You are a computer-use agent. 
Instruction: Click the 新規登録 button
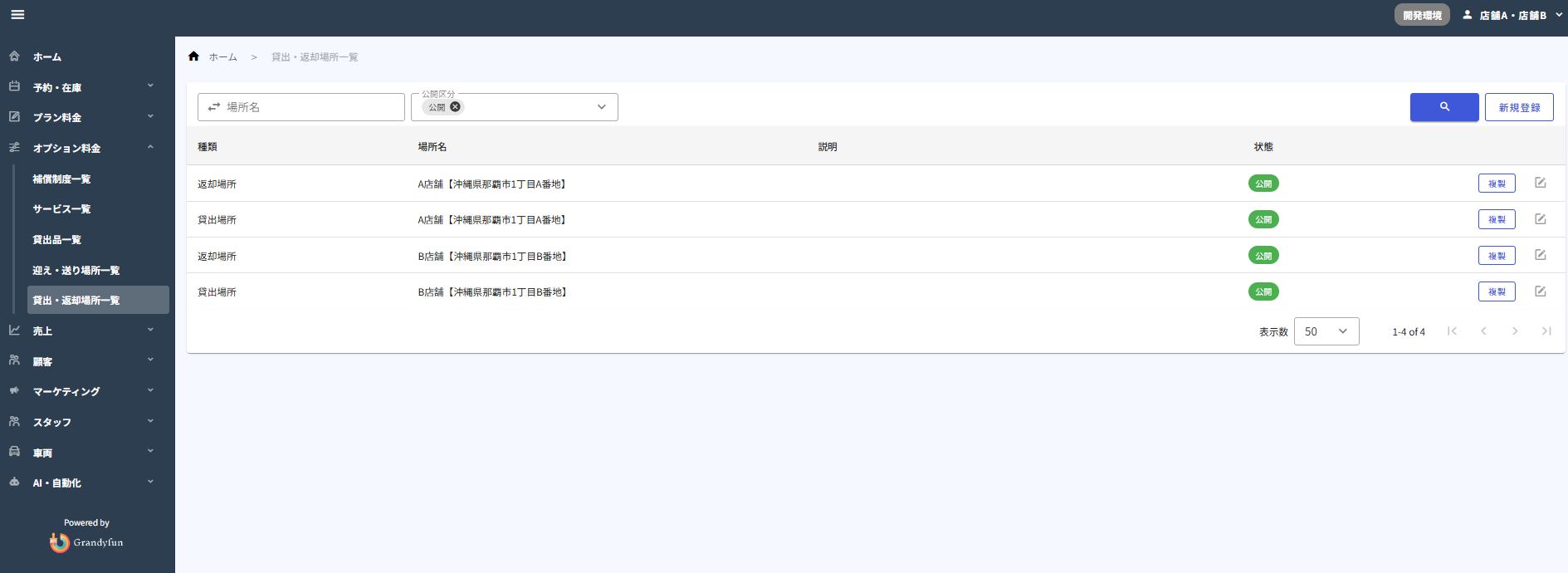pos(1518,107)
